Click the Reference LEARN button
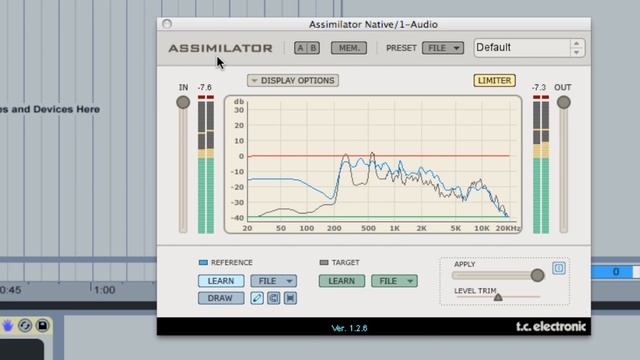This screenshot has width=640, height=360. pos(221,281)
